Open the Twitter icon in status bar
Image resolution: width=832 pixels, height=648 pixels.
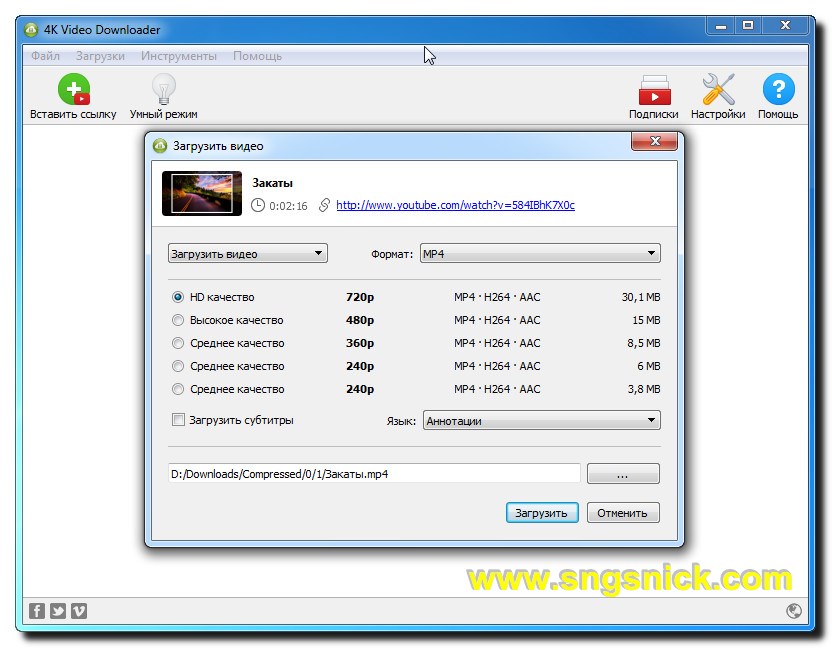coord(58,611)
